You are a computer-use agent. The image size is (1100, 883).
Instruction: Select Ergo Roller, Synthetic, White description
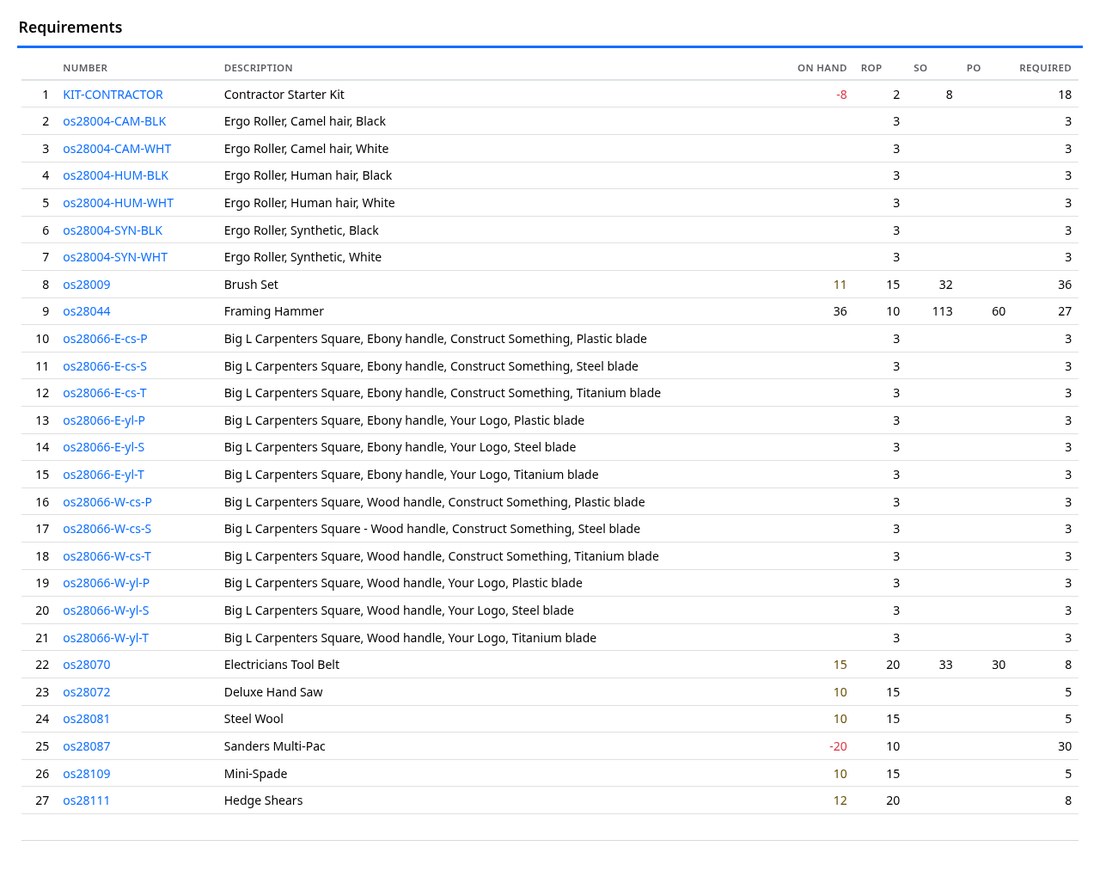[302, 257]
